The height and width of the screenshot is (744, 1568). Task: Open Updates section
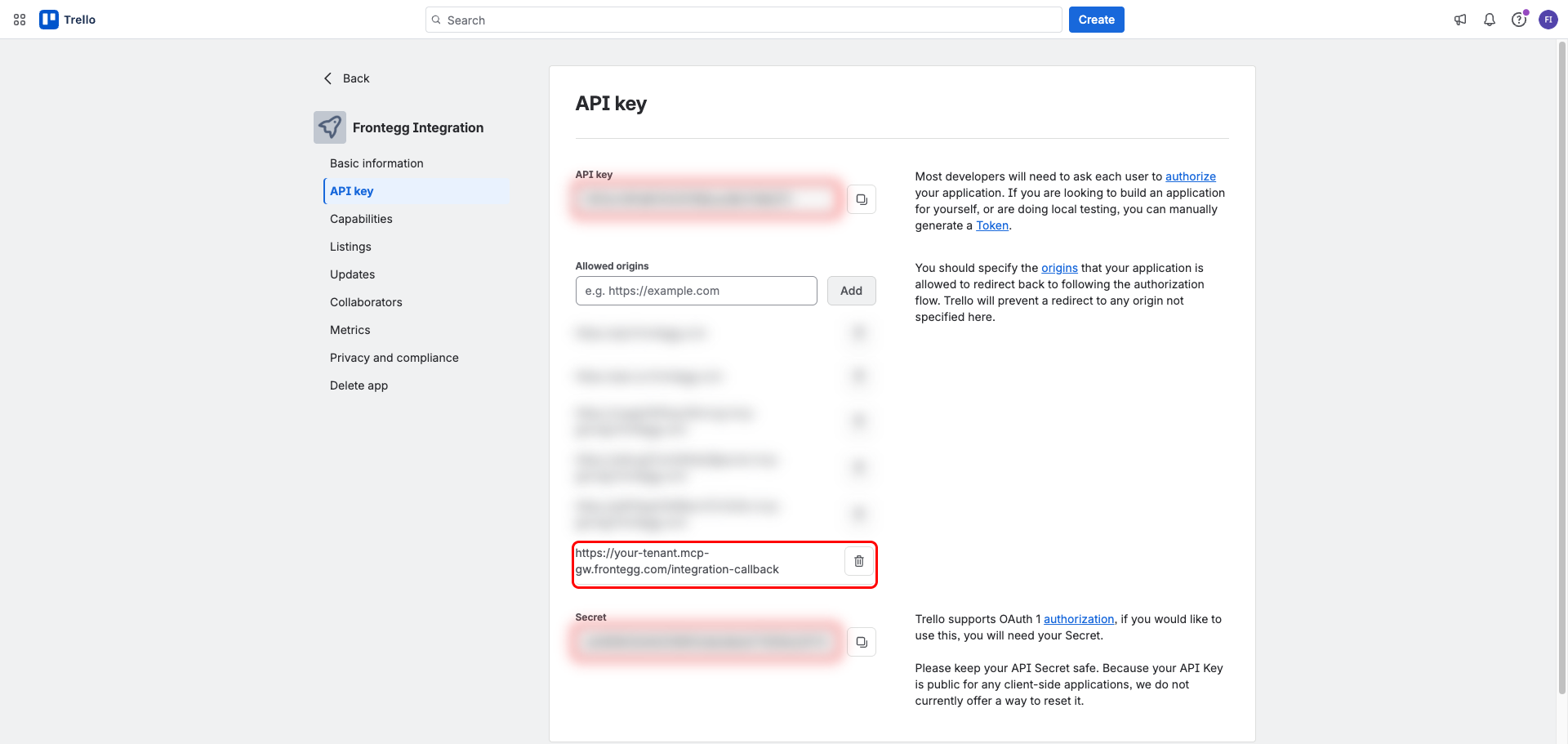coord(353,274)
